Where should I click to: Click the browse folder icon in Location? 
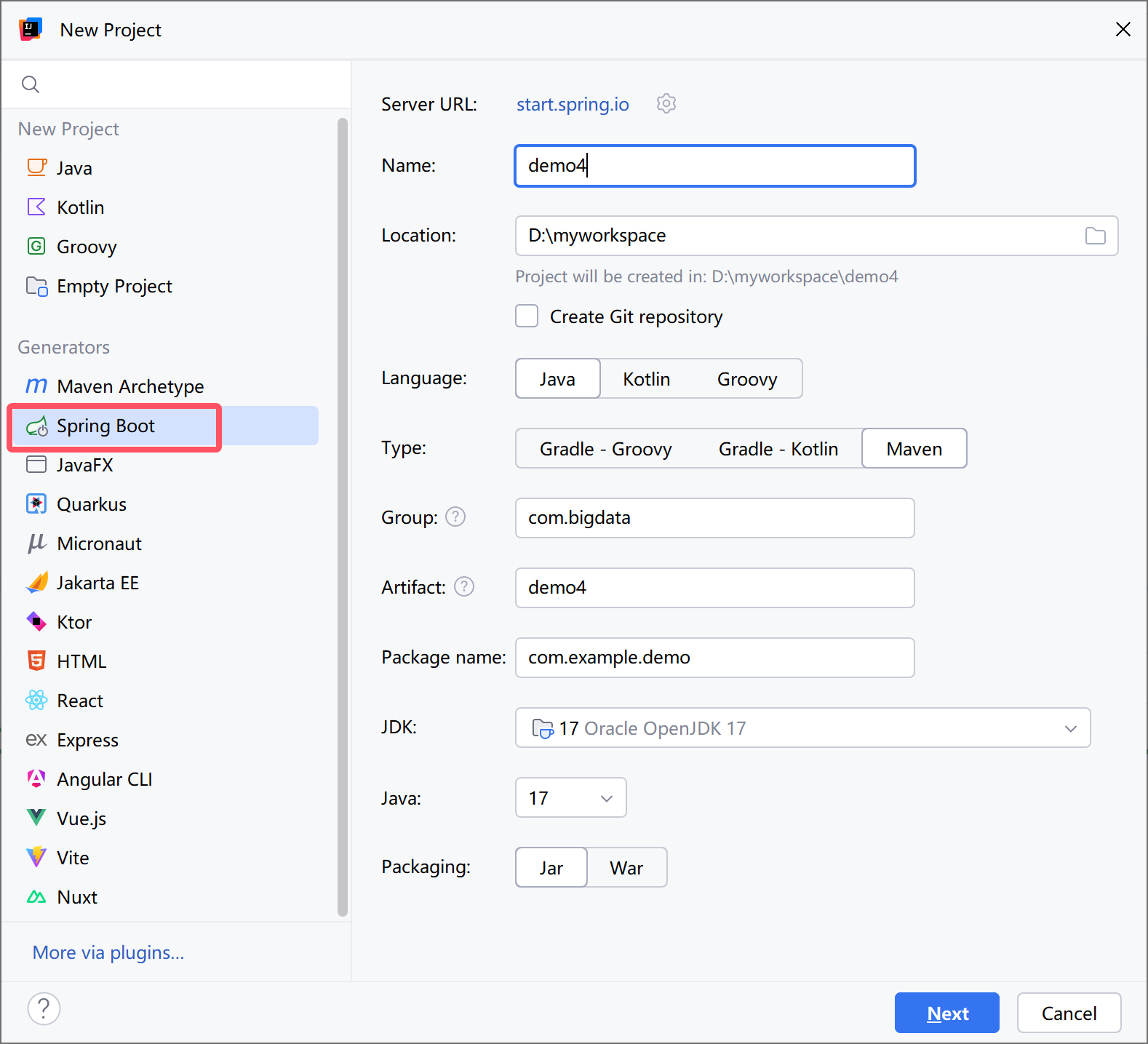[1095, 236]
